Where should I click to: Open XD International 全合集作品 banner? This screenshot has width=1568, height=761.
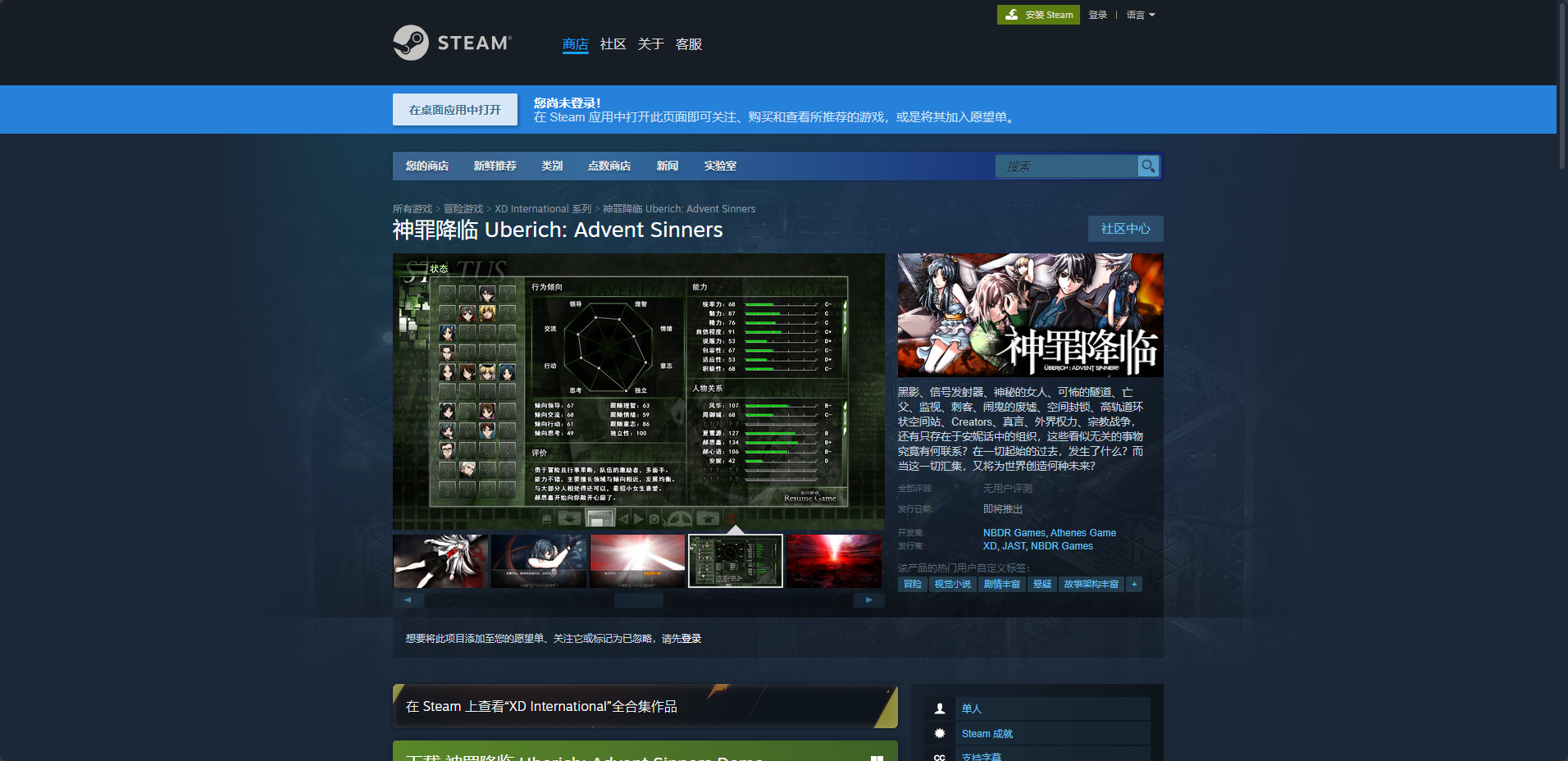645,706
